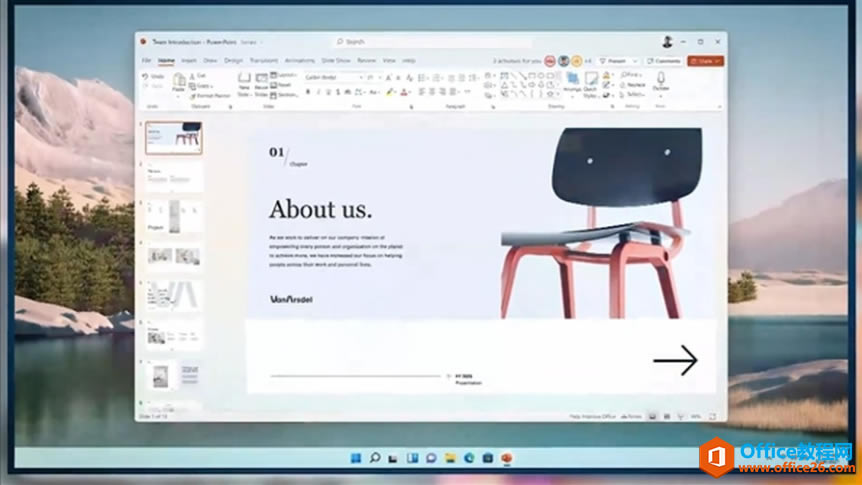Screen dimensions: 862x485
Task: Start Dictate with the microphone icon
Action: coord(661,81)
